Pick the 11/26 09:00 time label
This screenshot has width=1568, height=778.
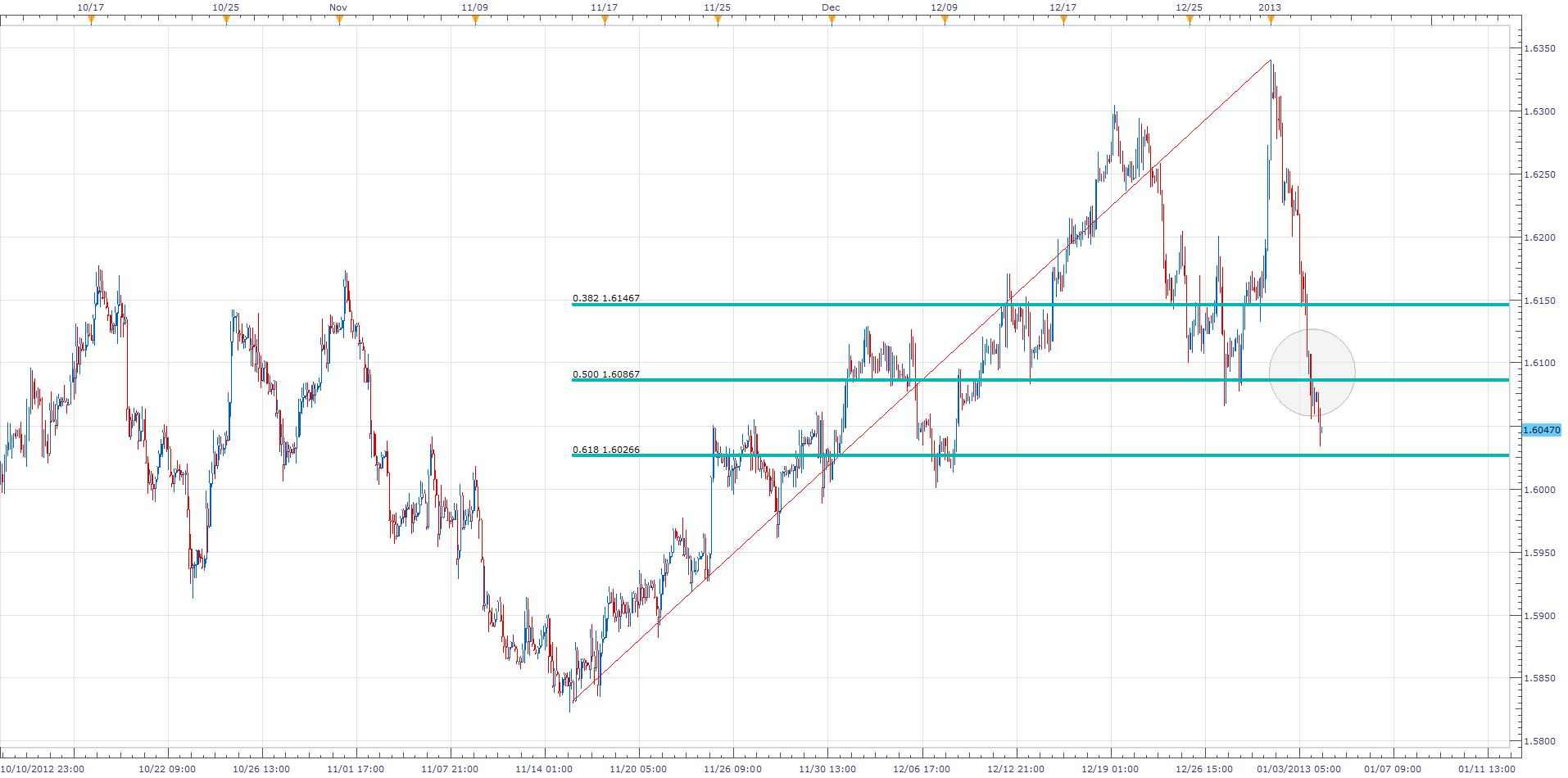[733, 769]
